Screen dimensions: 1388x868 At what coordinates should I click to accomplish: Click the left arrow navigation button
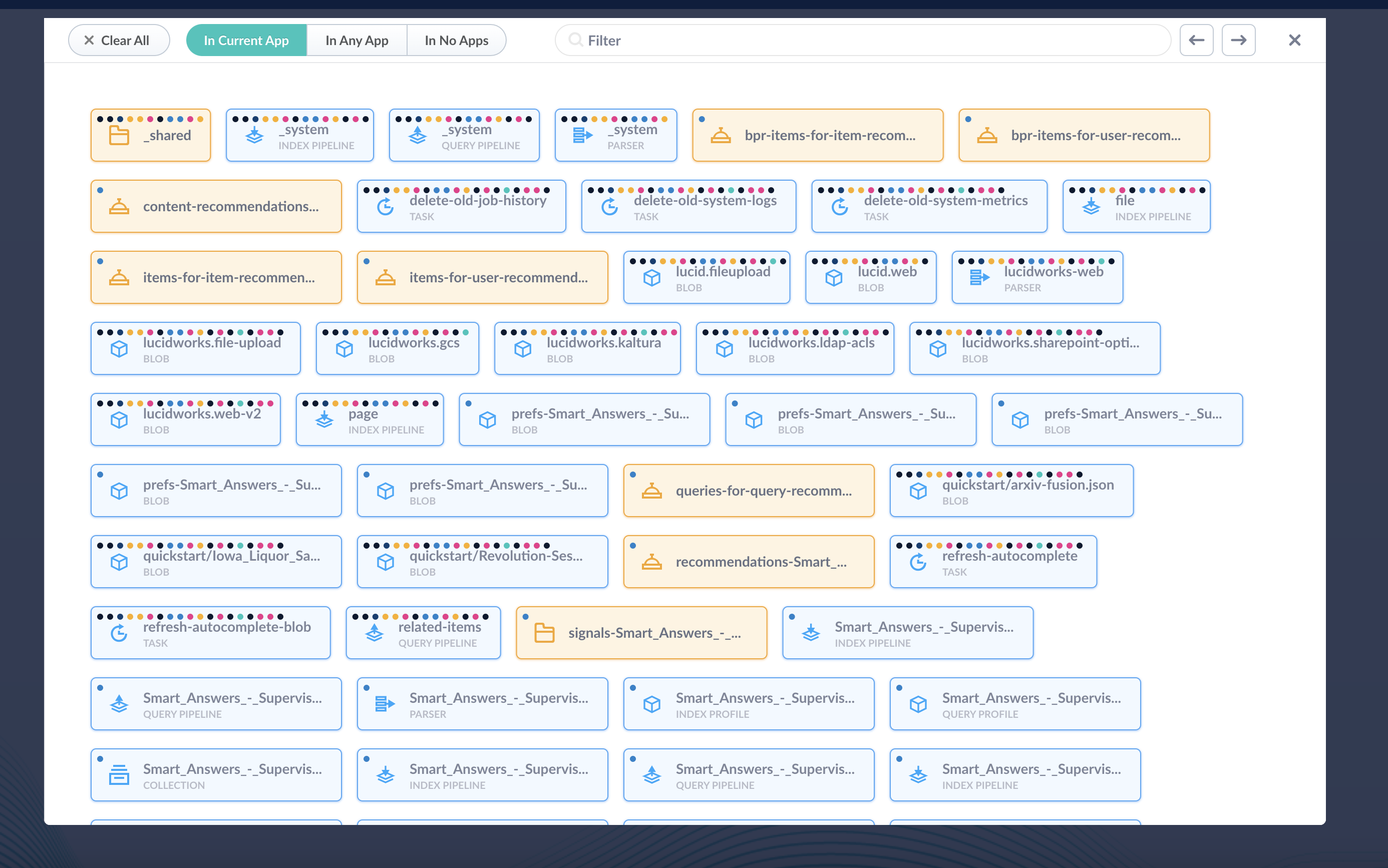[x=1196, y=40]
